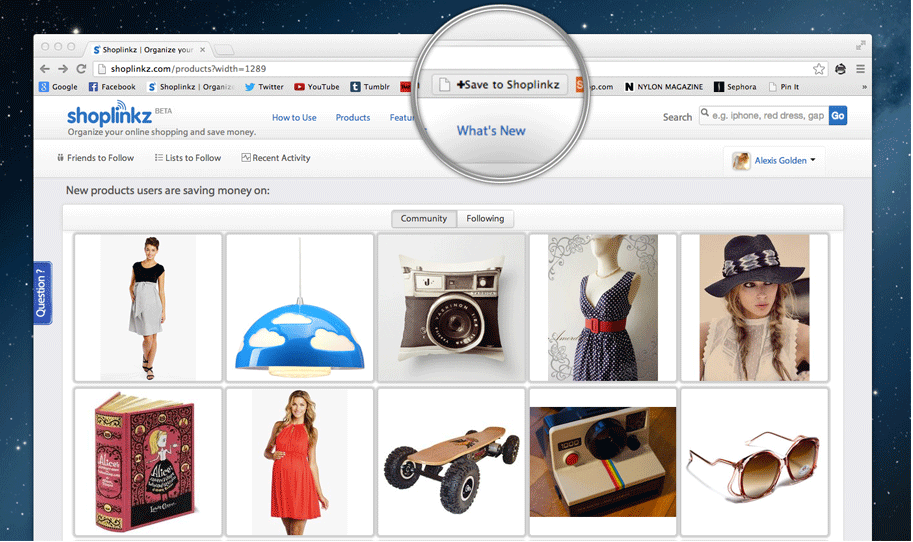The image size is (913, 542).
Task: Open a new browser tab
Action: tap(224, 49)
